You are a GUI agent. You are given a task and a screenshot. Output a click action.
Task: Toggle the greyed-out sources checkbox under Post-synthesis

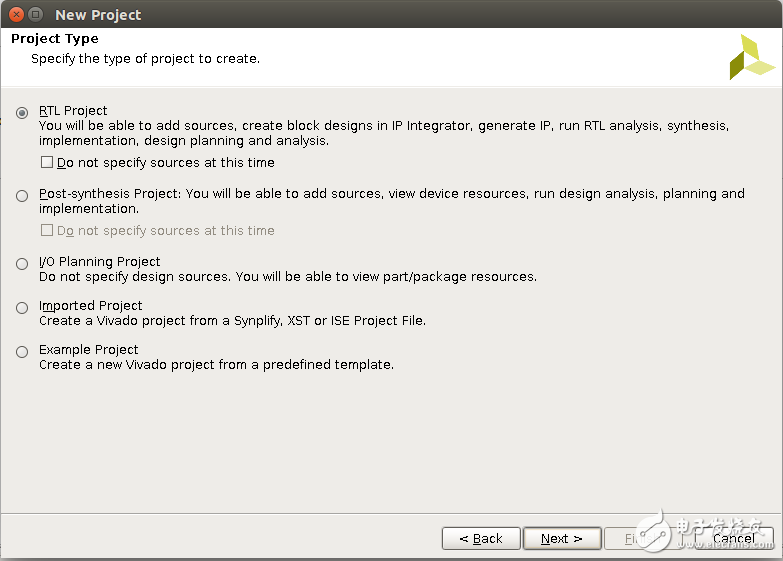[x=47, y=230]
